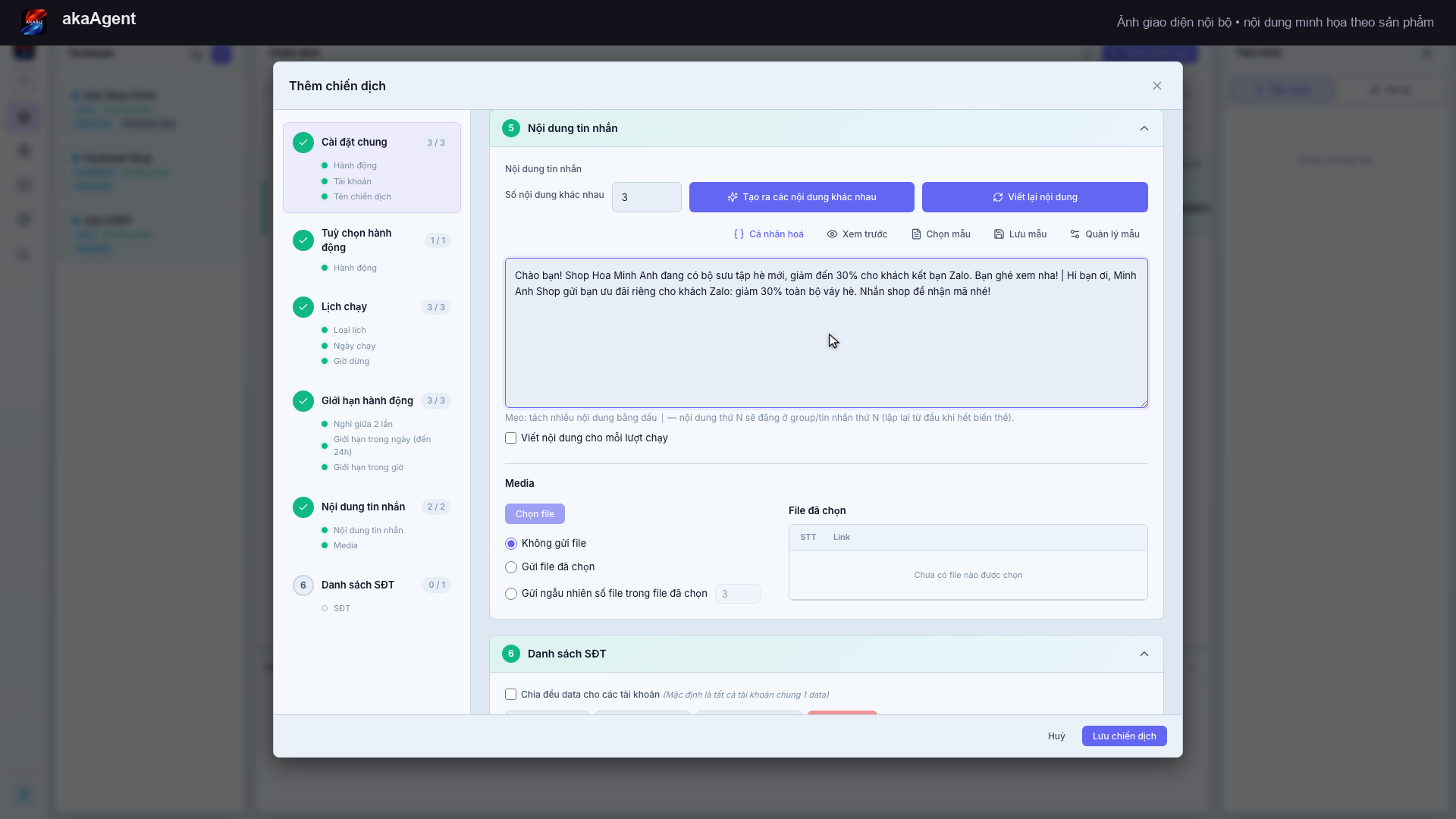The height and width of the screenshot is (819, 1456).
Task: Click the refresh icon in Viết lại nội dung button
Action: [998, 197]
